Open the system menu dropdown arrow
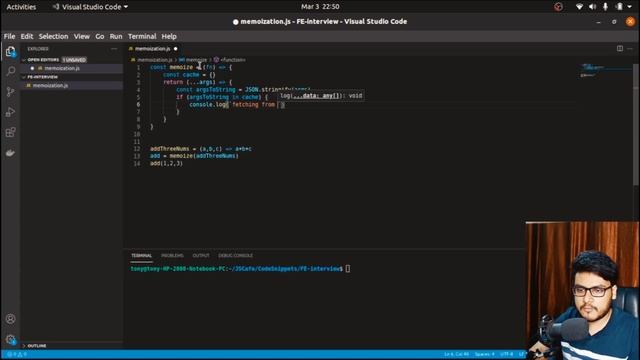This screenshot has width=640, height=360. coord(630,7)
